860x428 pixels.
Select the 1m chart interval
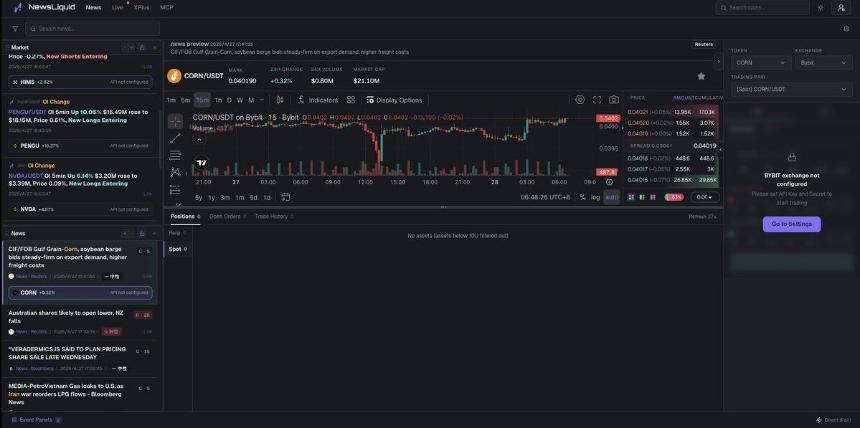pos(171,100)
